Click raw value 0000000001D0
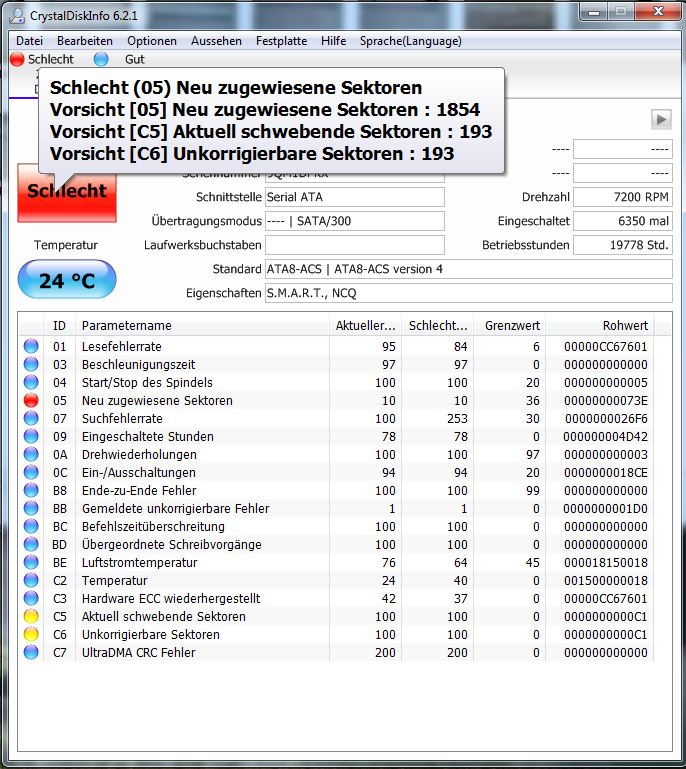Screen dimensions: 686x769 tap(605, 509)
